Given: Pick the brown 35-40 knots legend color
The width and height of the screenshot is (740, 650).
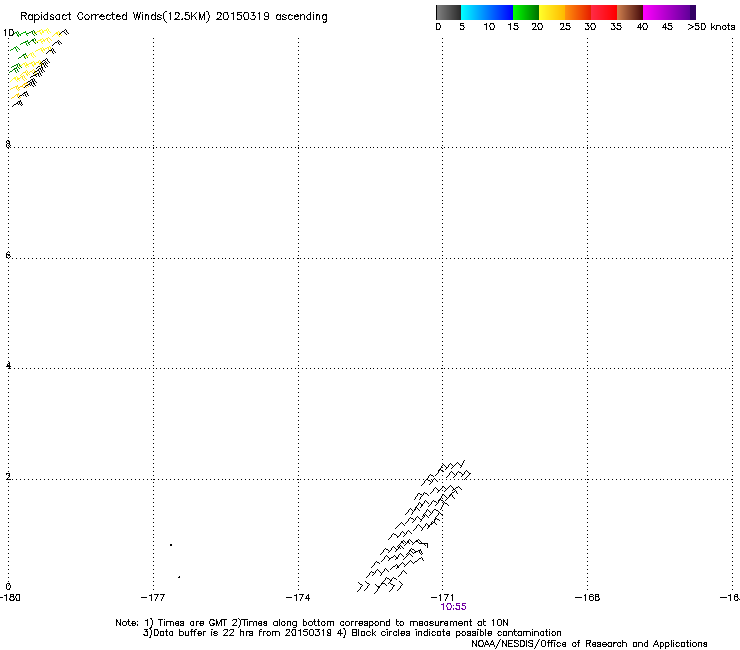Looking at the screenshot, I should 630,12.
